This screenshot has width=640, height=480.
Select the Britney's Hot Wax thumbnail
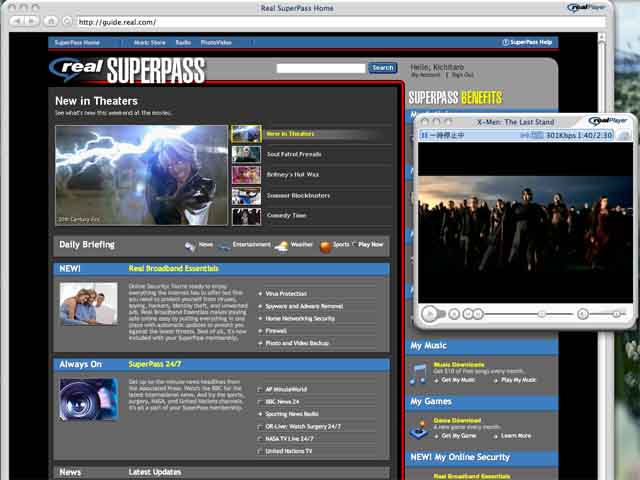tap(246, 175)
